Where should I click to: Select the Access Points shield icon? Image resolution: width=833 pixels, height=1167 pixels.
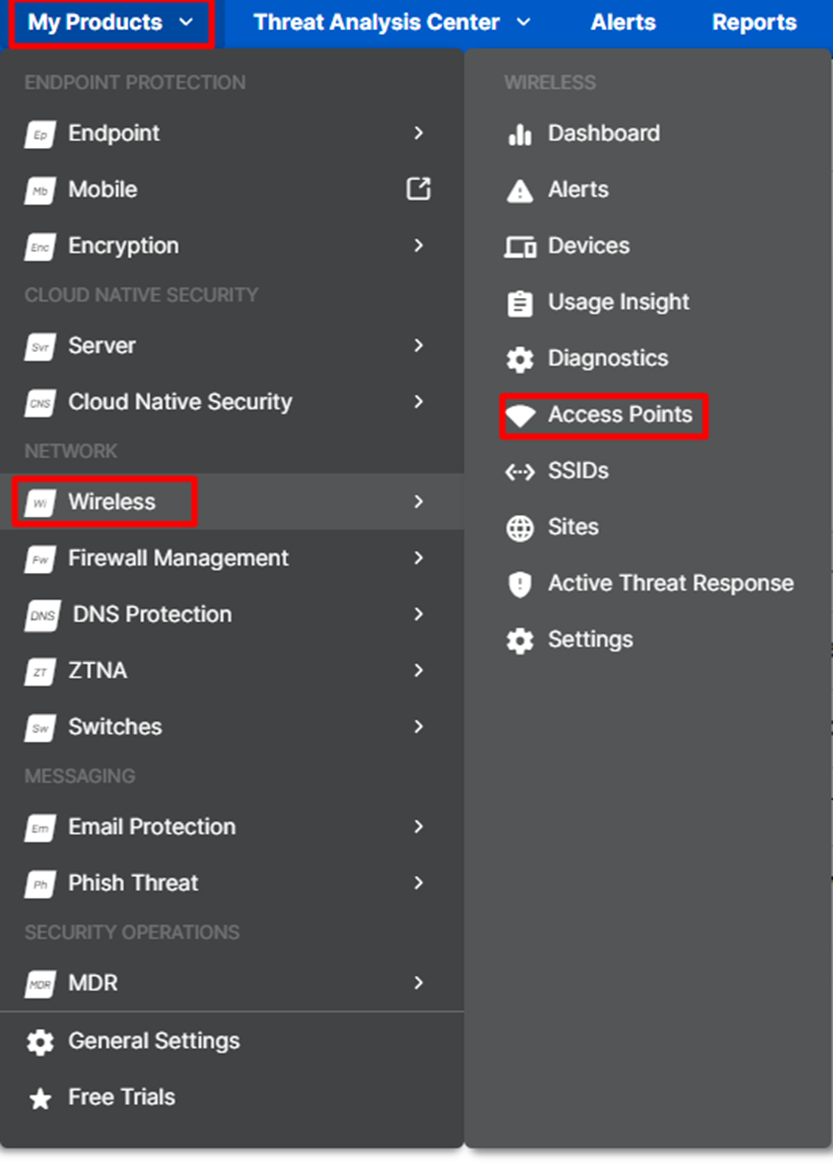point(520,414)
